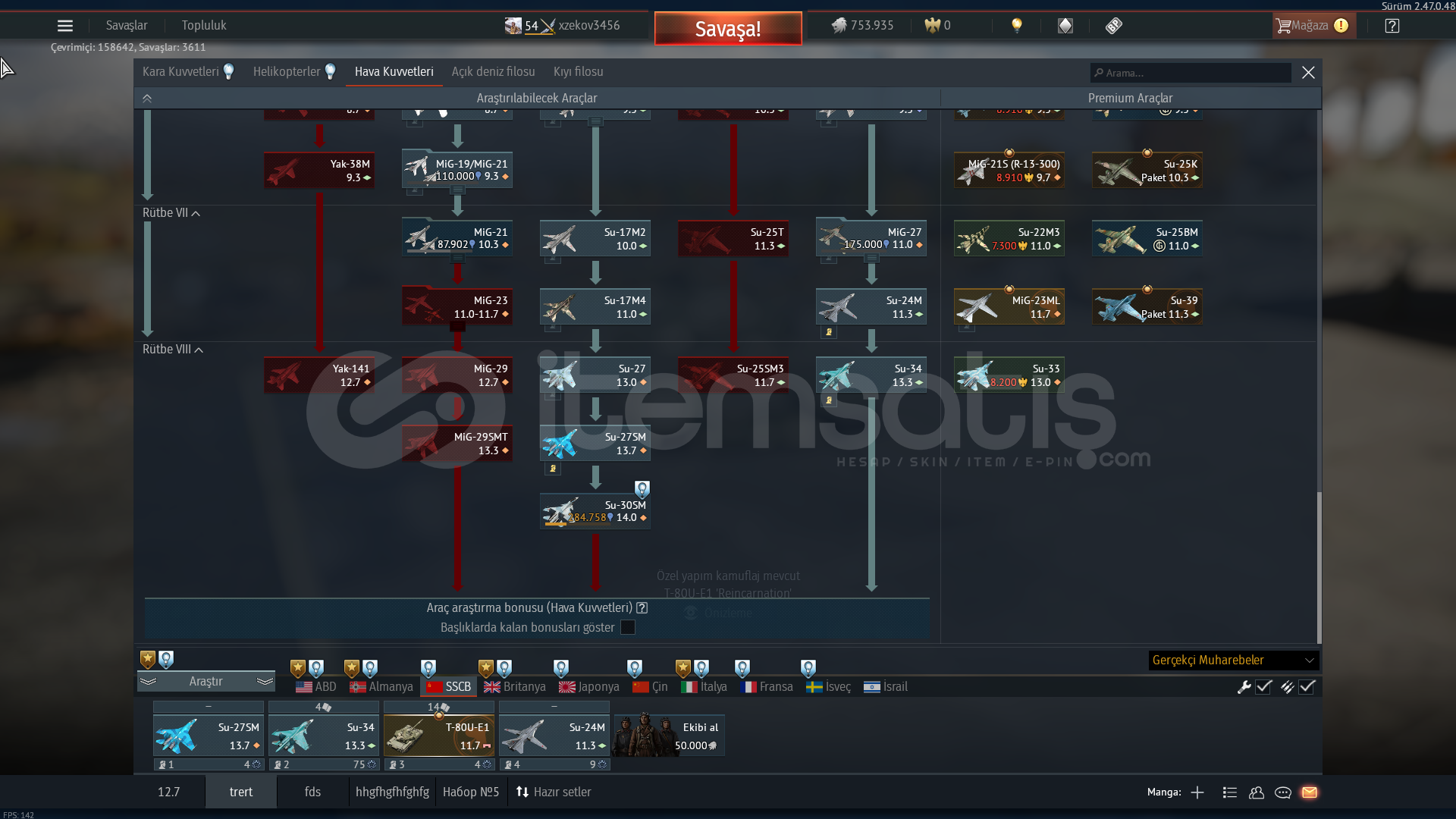Image resolution: width=1456 pixels, height=819 pixels.
Task: Switch to Helikopterler tab
Action: 287,72
